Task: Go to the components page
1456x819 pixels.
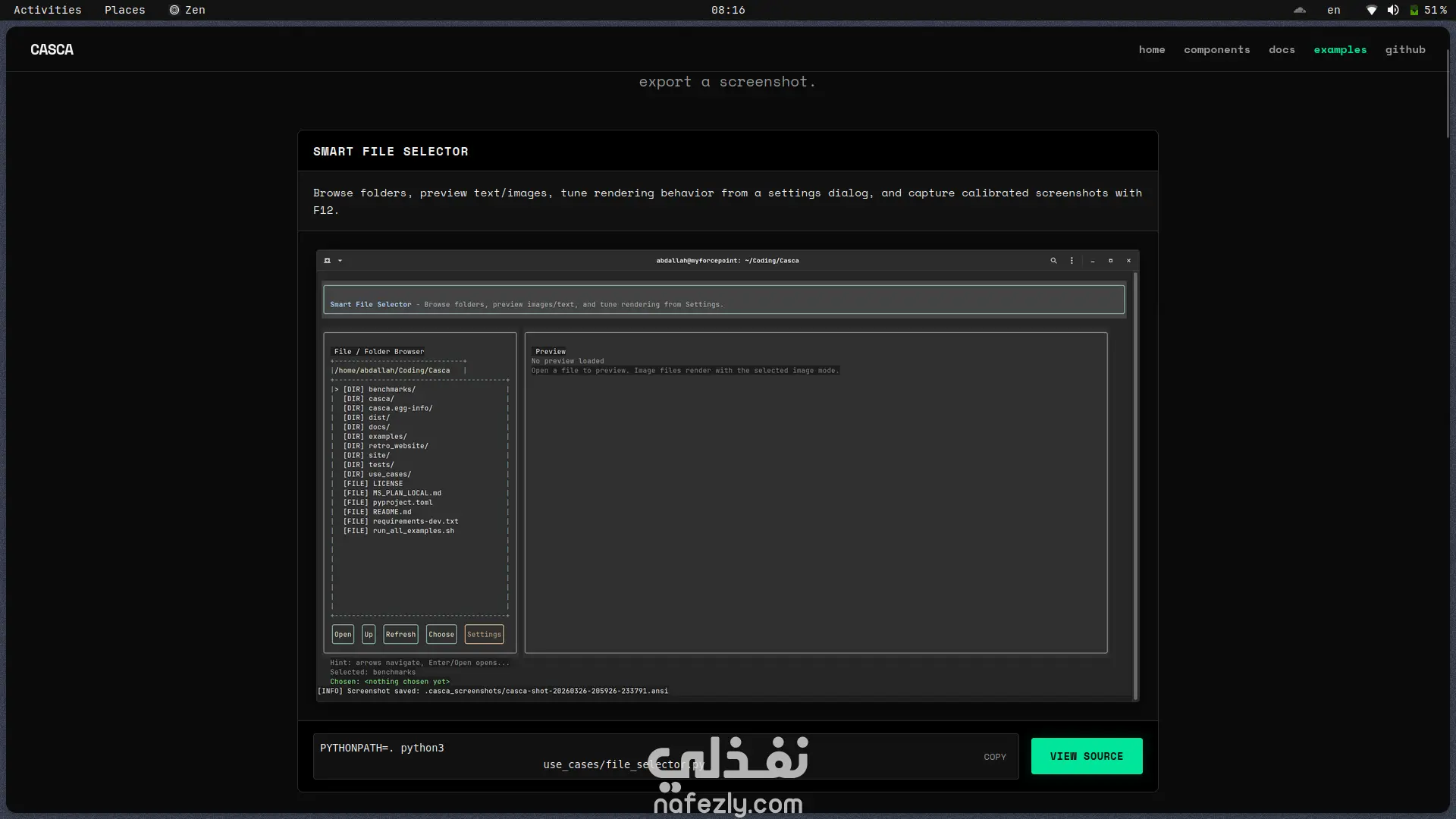Action: tap(1216, 49)
